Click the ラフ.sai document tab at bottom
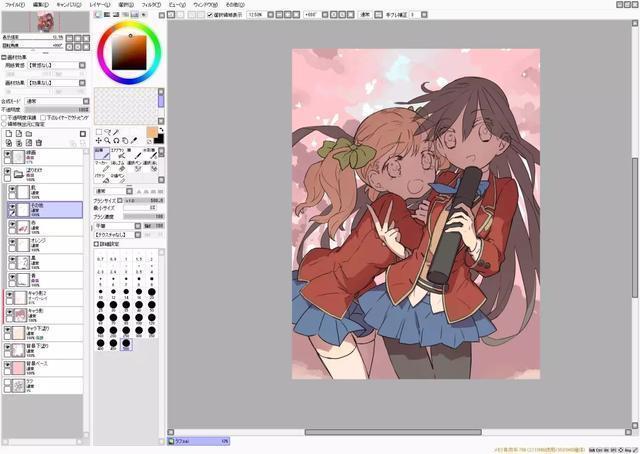This screenshot has width=640, height=454. pos(198,441)
